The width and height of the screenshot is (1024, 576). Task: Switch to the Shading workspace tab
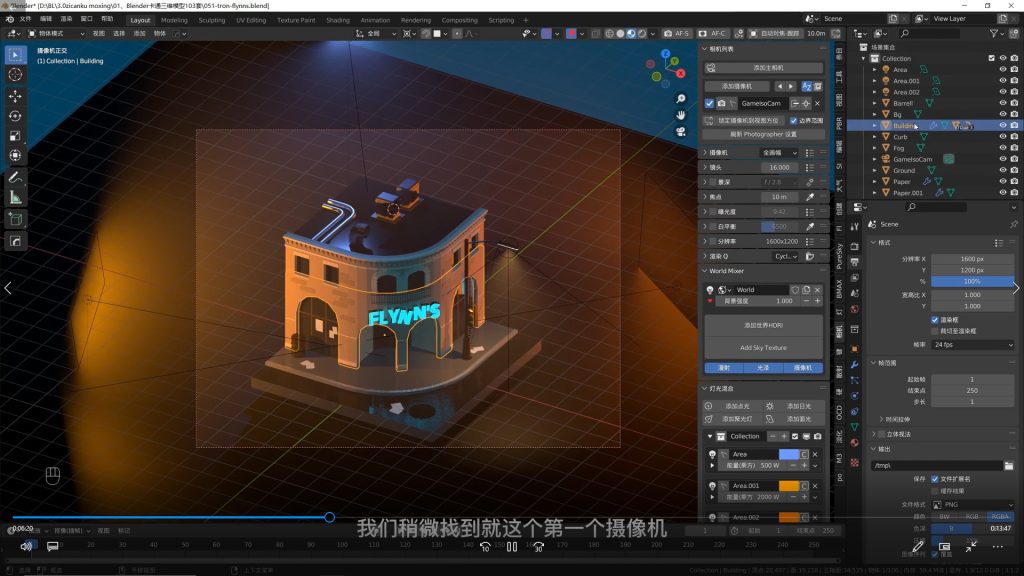click(x=338, y=20)
